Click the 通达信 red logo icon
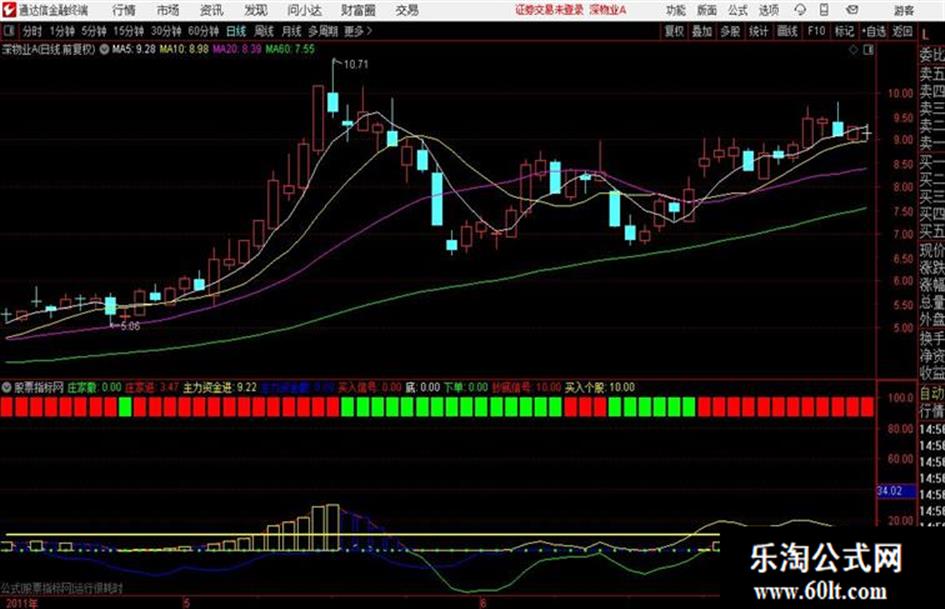Screen dimensions: 945x609 tap(9, 10)
